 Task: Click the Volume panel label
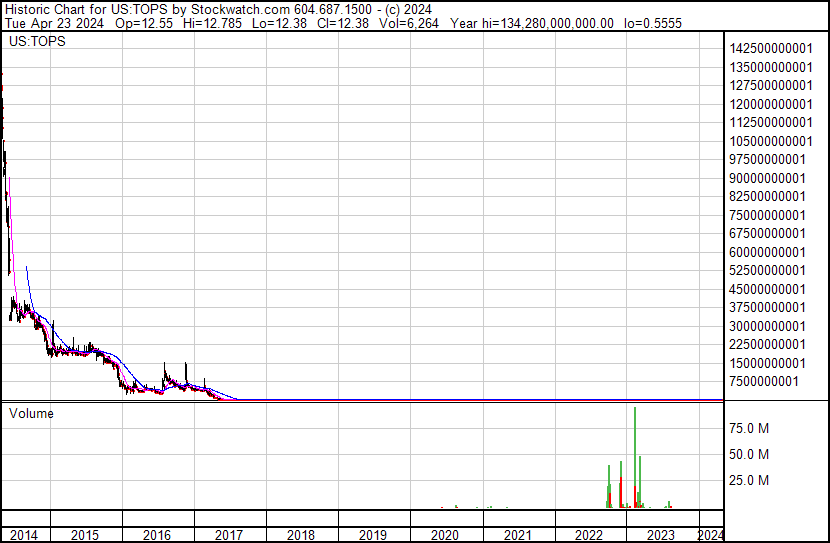click(31, 413)
